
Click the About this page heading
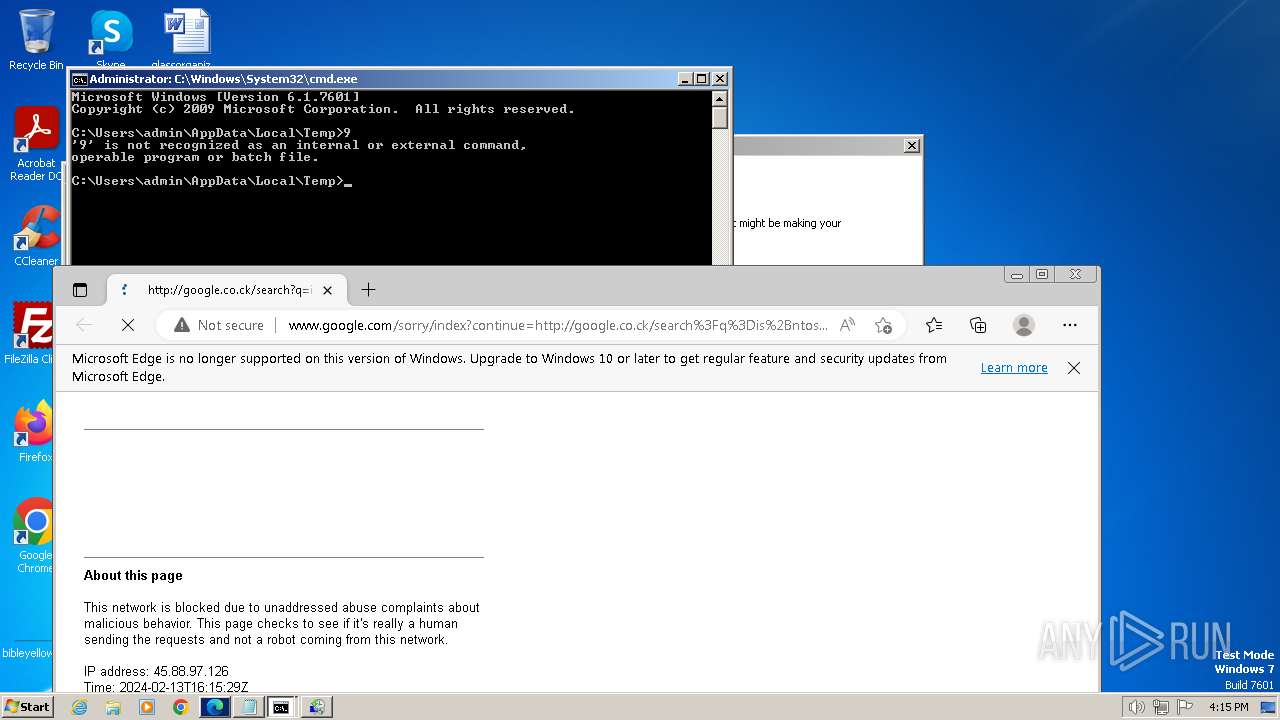(133, 576)
